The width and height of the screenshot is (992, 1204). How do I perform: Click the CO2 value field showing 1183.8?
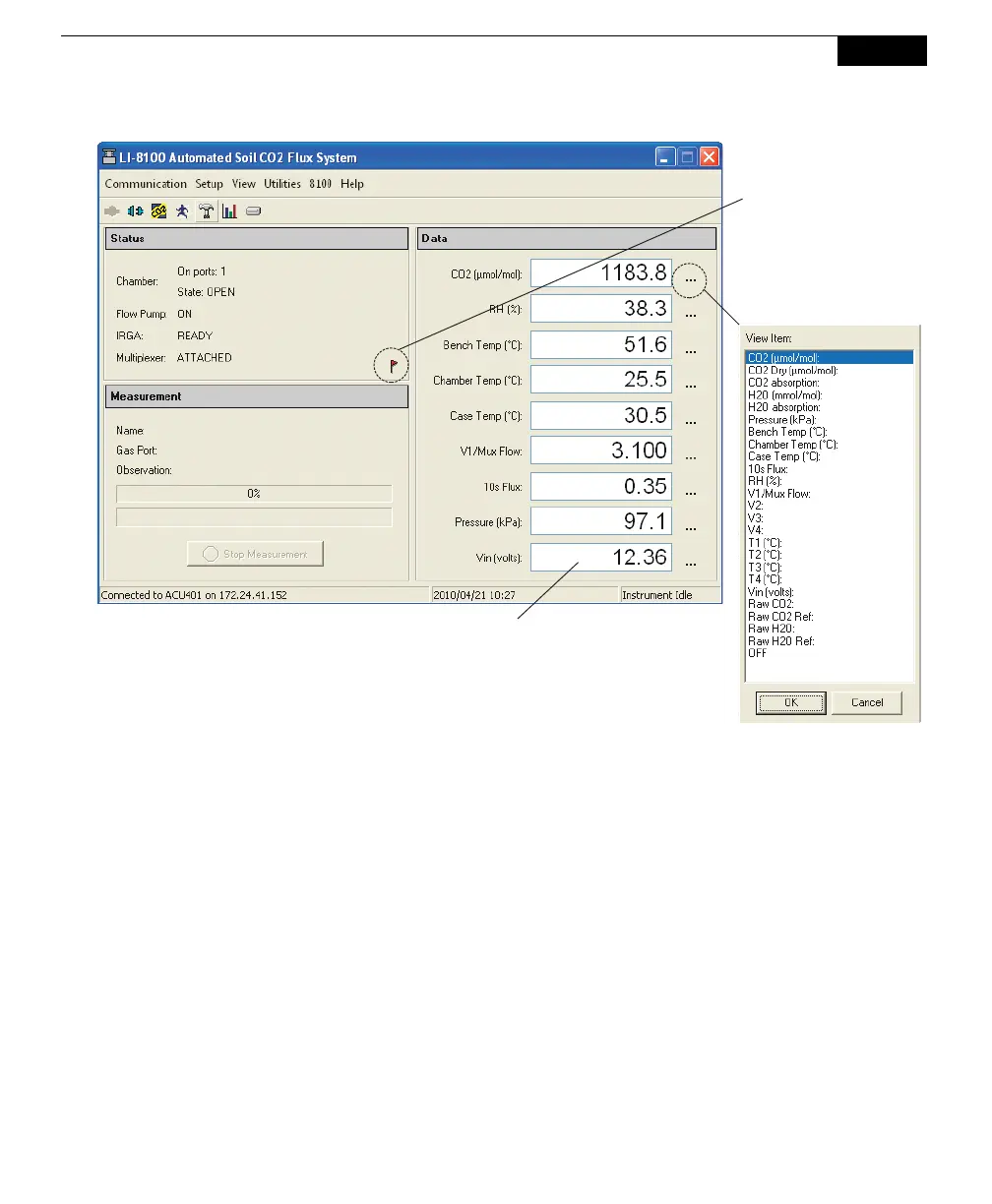(x=601, y=273)
